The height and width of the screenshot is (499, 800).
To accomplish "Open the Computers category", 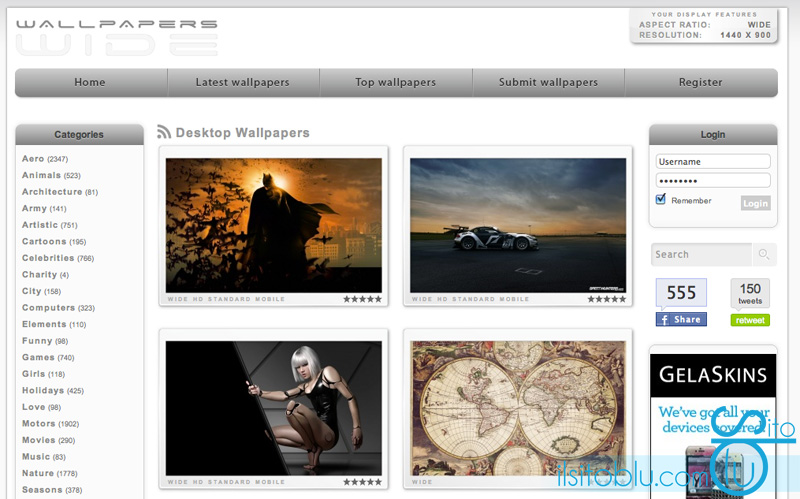I will coord(58,308).
